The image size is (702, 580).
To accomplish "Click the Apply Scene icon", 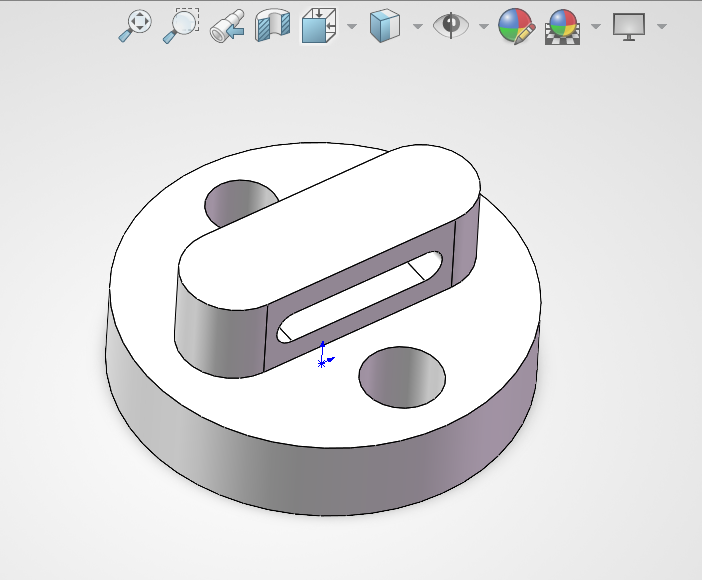I will click(x=563, y=27).
